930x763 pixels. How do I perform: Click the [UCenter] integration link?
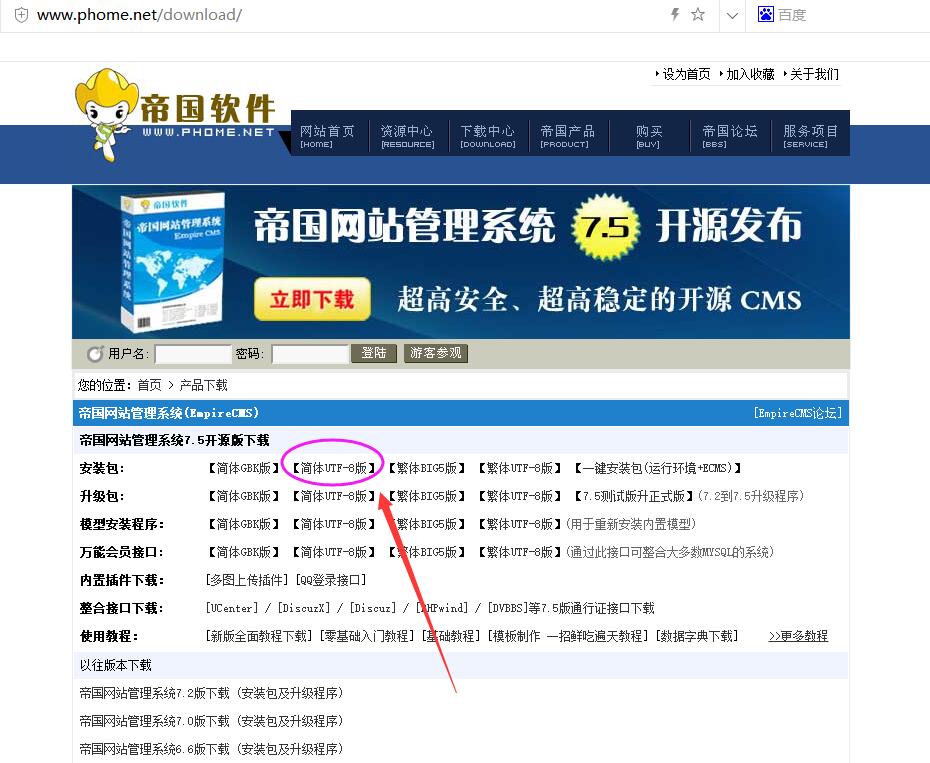point(232,608)
